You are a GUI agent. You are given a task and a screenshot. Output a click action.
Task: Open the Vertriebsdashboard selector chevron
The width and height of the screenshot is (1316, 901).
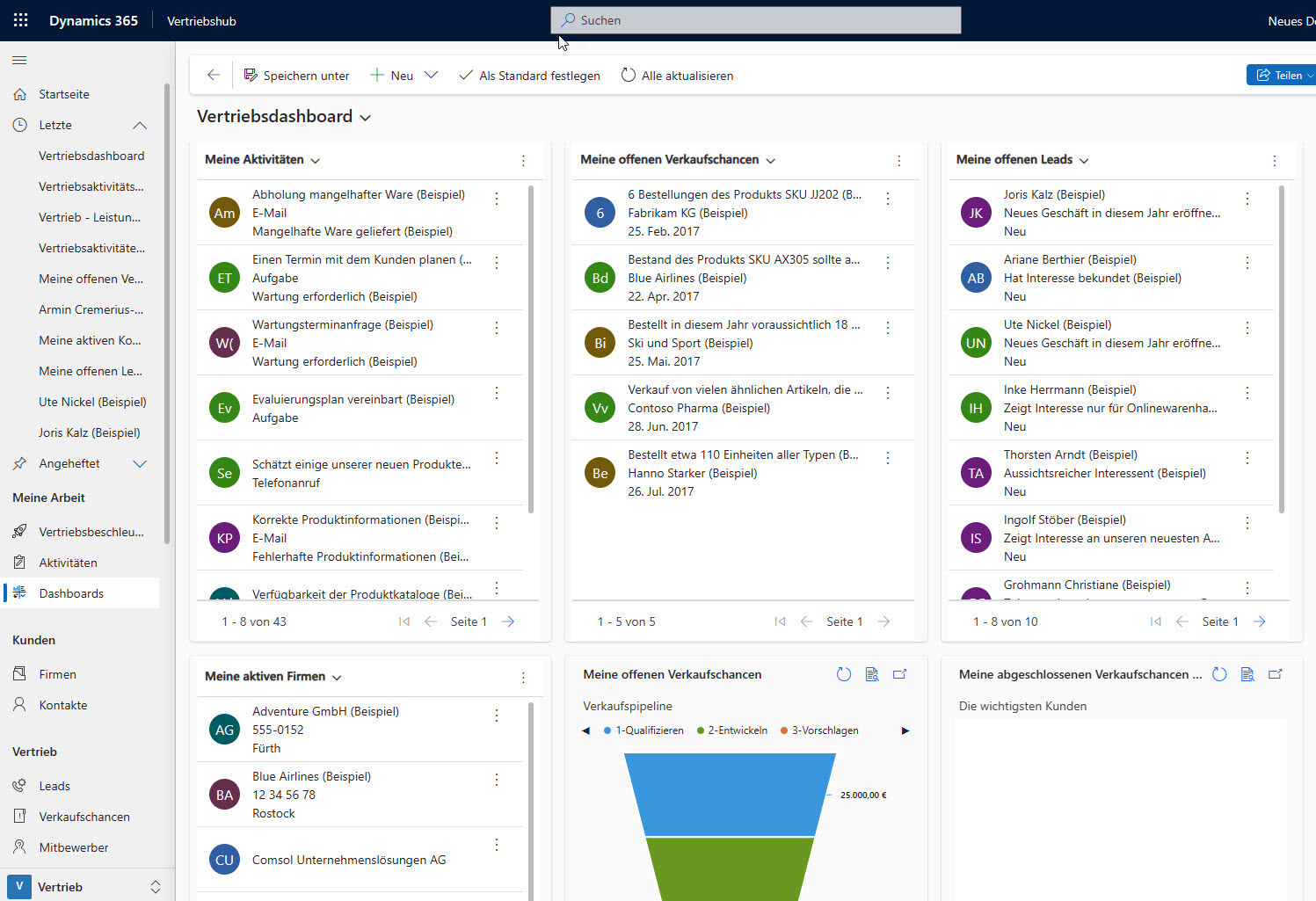tap(366, 118)
